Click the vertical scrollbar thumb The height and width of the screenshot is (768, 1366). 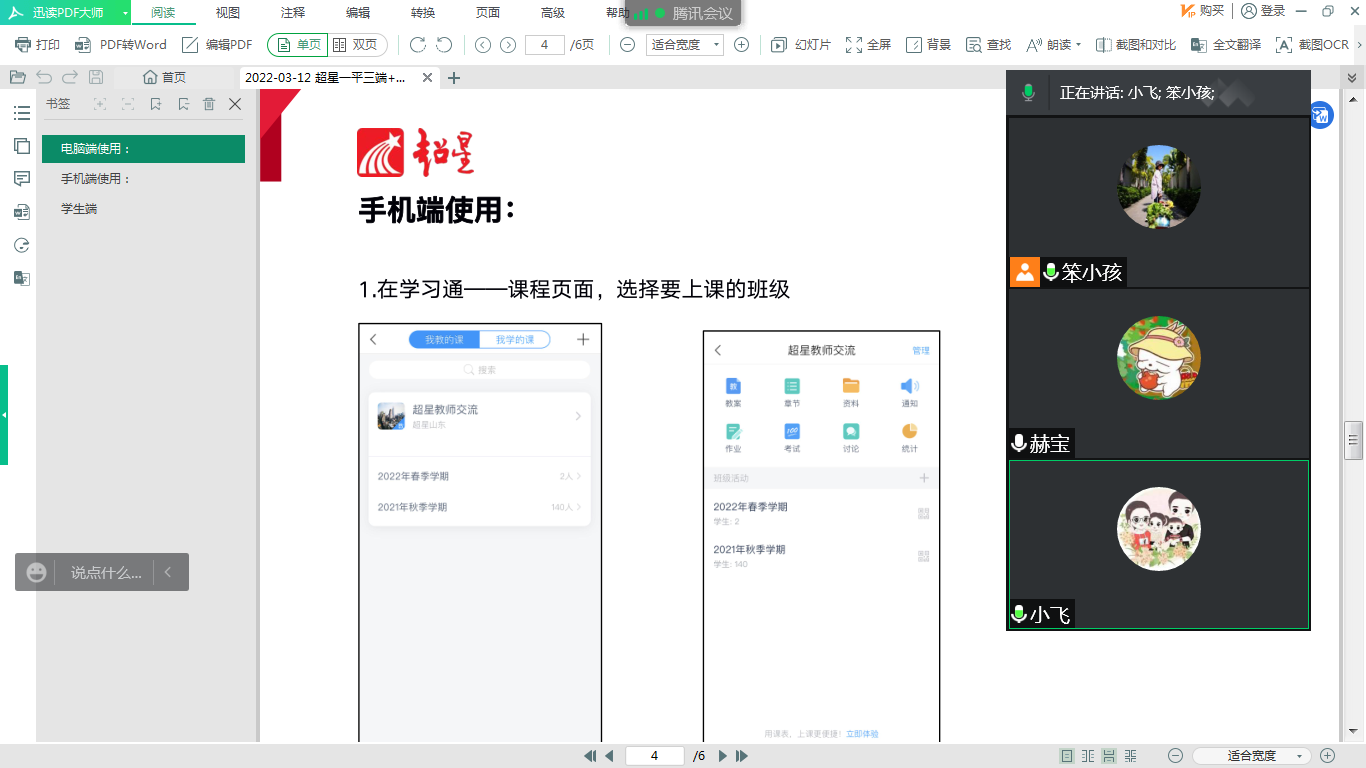(1355, 439)
